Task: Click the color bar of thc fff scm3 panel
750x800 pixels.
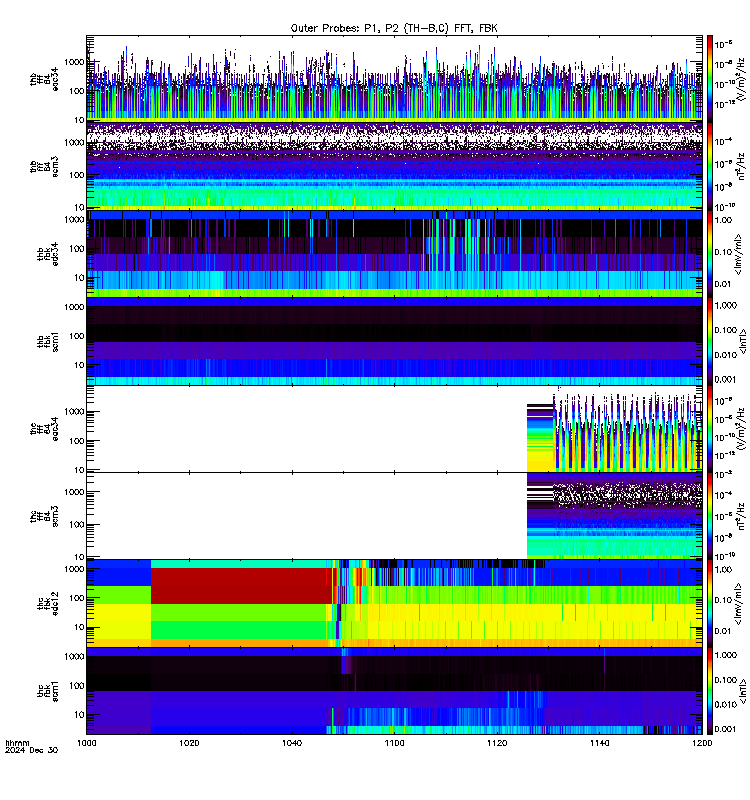Action: coord(710,516)
